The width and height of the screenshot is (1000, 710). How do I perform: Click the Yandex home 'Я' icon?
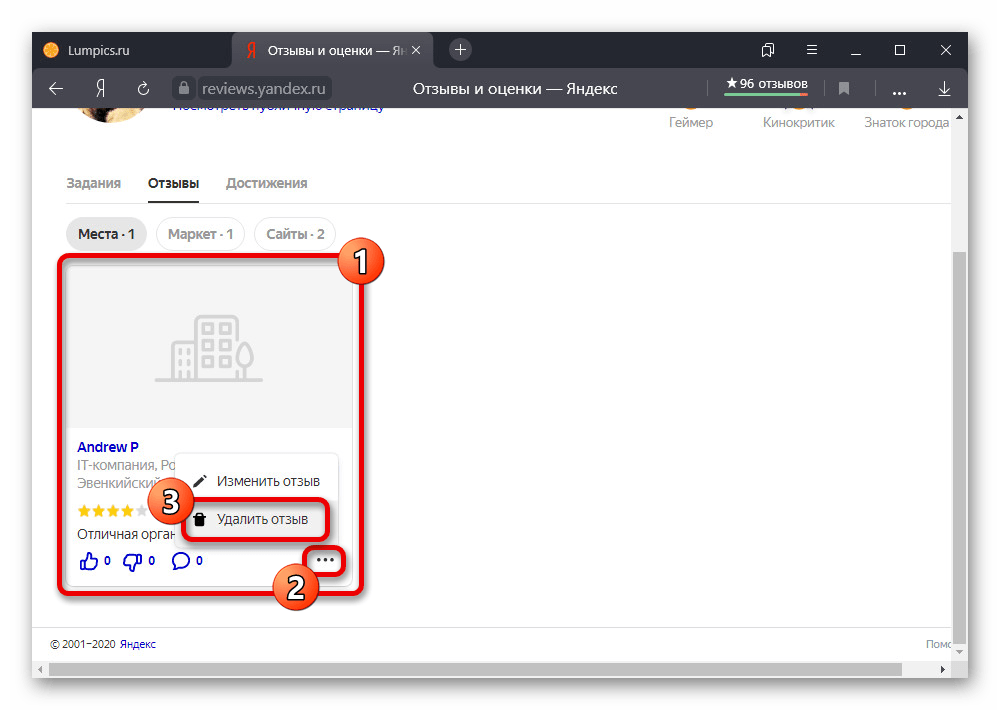(100, 89)
